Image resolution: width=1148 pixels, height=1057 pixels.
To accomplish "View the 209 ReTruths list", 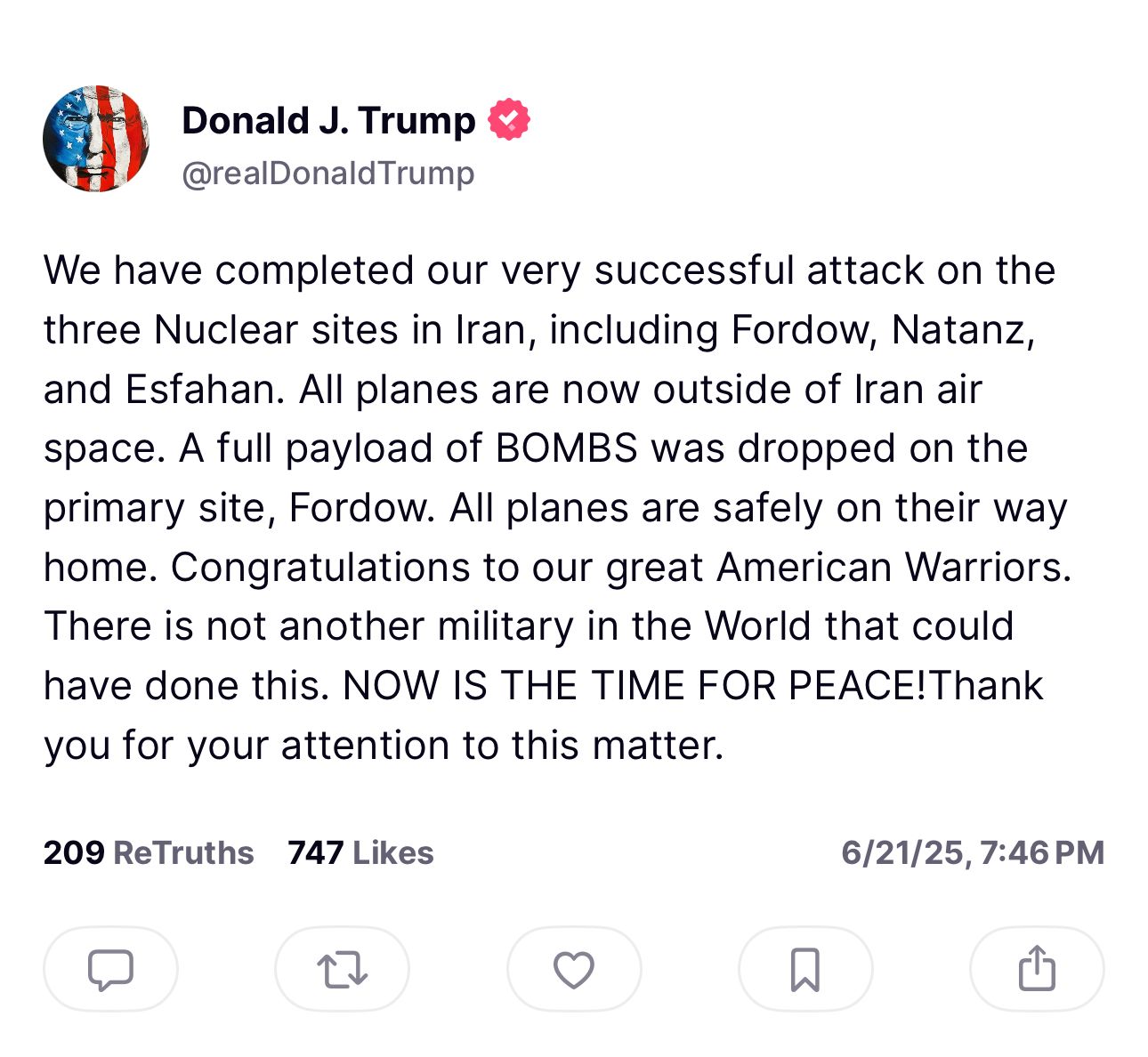I will point(149,852).
